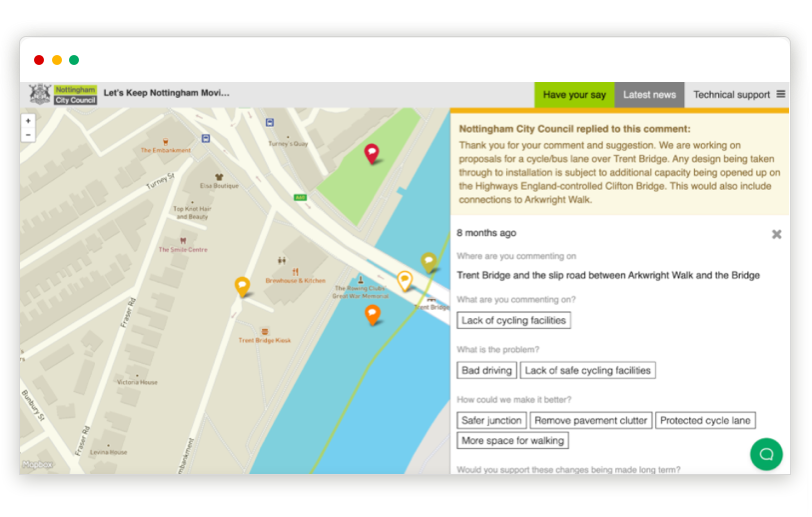The height and width of the screenshot is (517, 812).
Task: Click the Turney's Quay map label
Action: (x=288, y=143)
